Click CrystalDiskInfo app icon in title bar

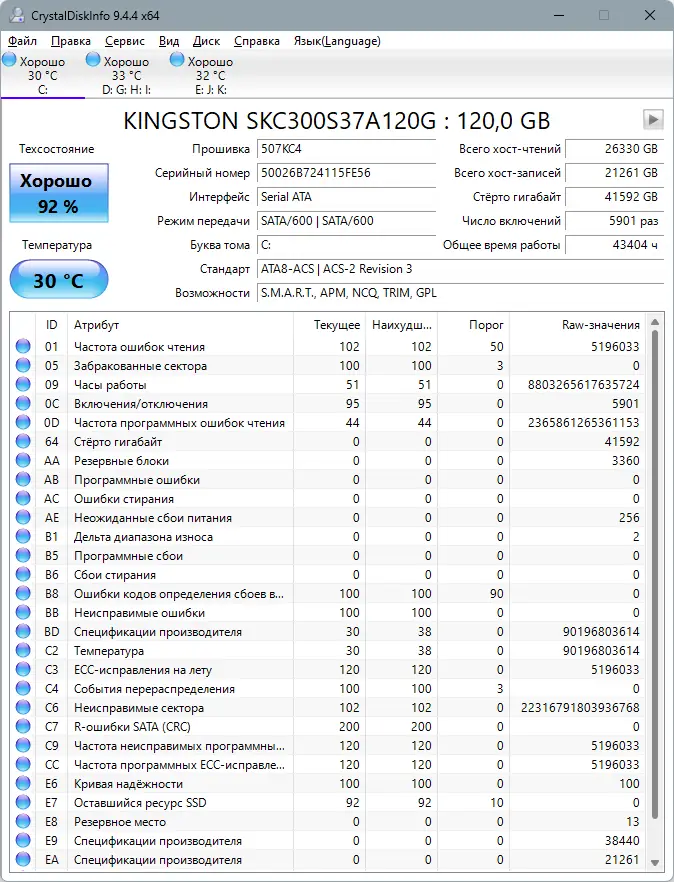(17, 15)
